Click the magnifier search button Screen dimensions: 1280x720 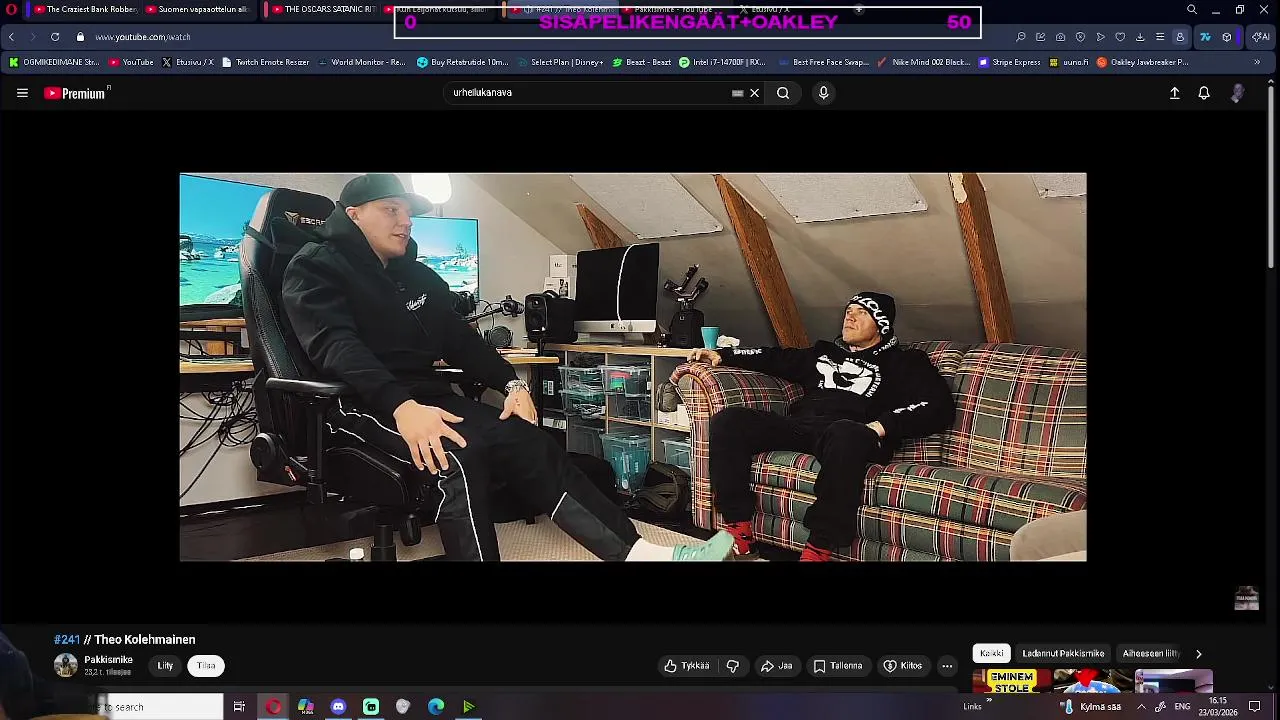coord(783,93)
